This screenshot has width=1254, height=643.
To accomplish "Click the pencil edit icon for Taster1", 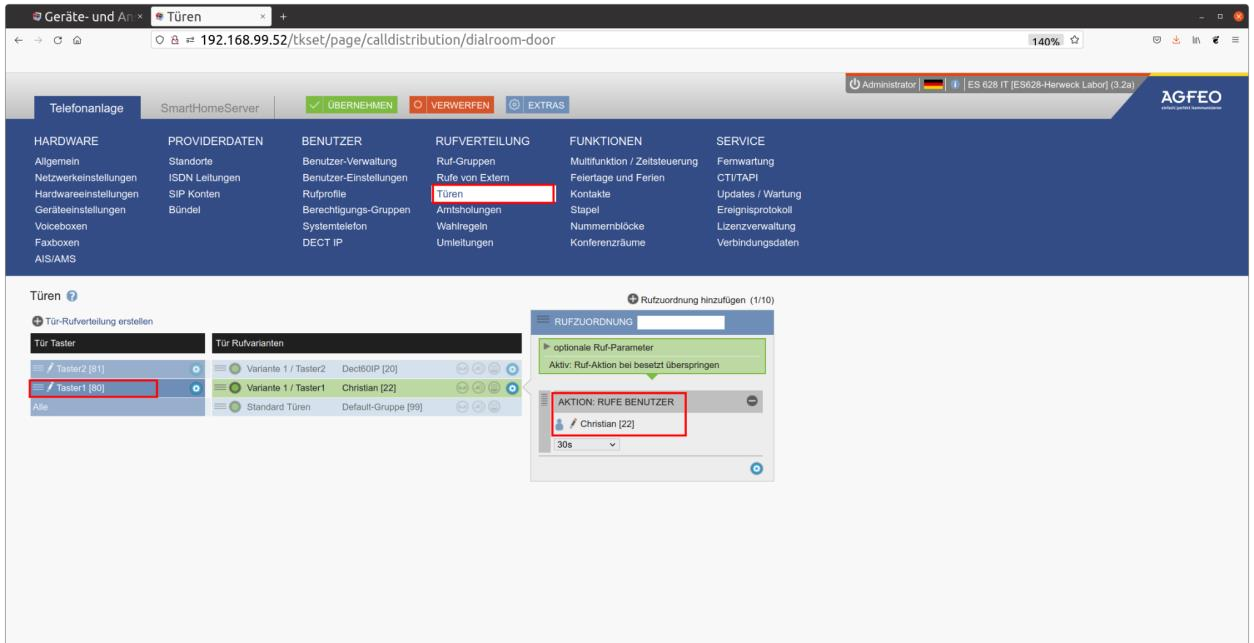I will [49, 388].
